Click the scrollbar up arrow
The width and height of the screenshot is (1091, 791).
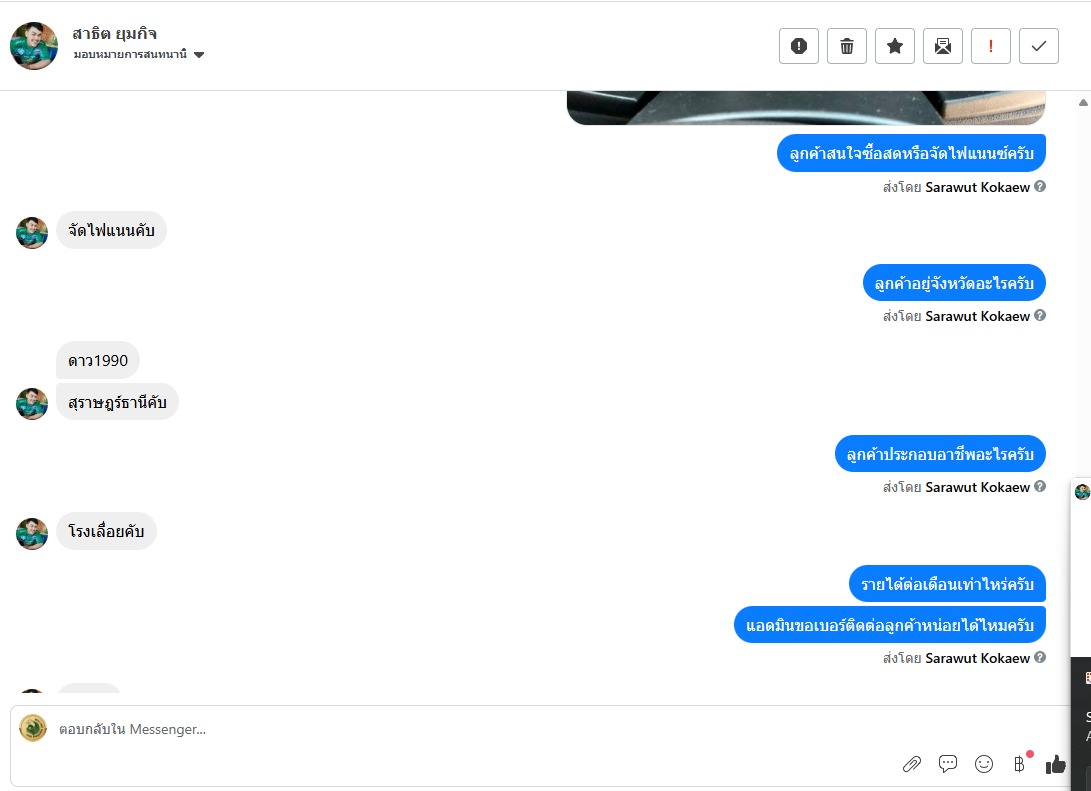click(x=1083, y=102)
